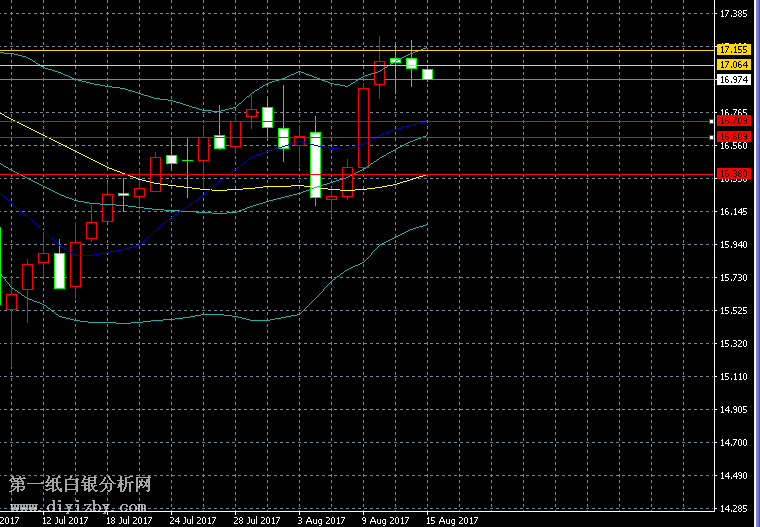Screen dimensions: 760x527
Task: Click the 17.064 yellow price label
Action: coord(733,64)
